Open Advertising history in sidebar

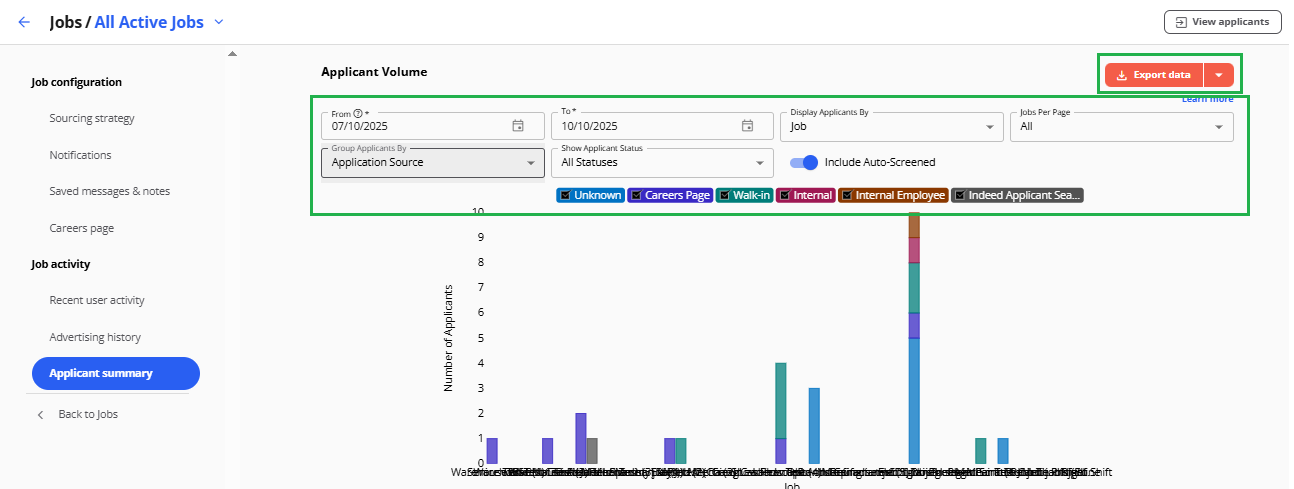[95, 337]
